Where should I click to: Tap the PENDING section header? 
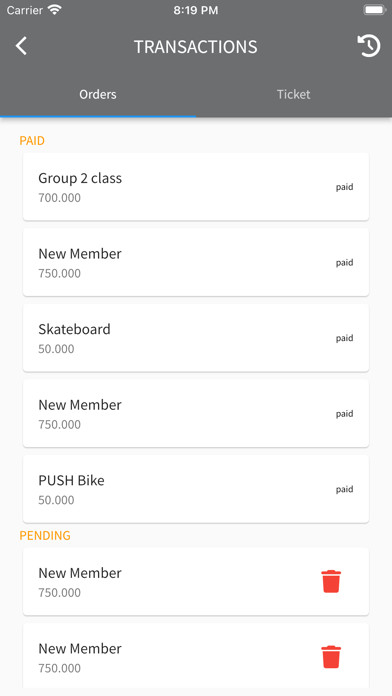click(x=45, y=535)
